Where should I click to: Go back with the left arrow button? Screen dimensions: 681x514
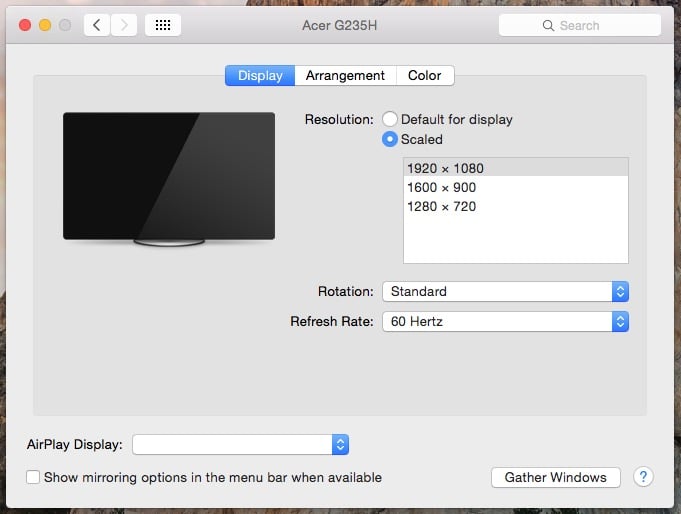97,25
